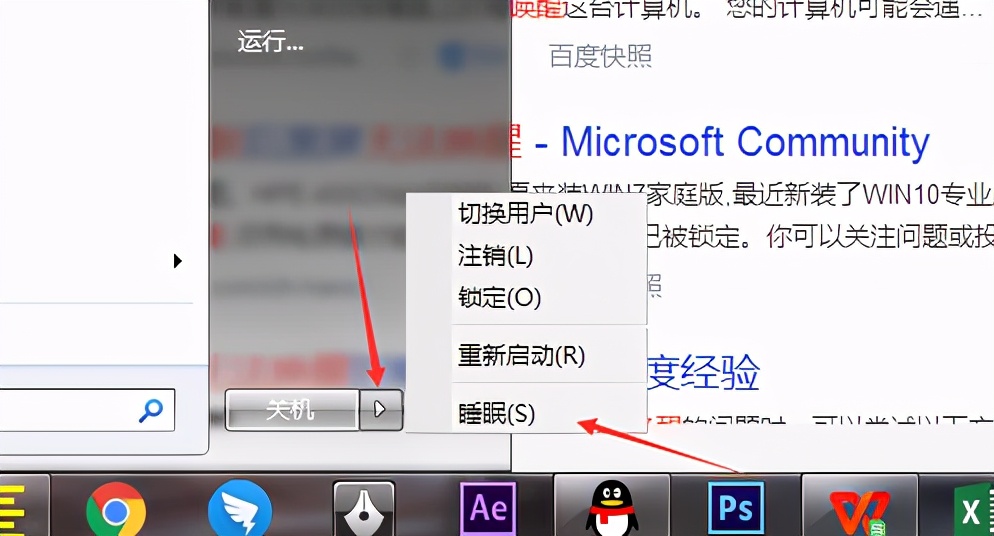Click the search magnifier icon

(x=151, y=411)
